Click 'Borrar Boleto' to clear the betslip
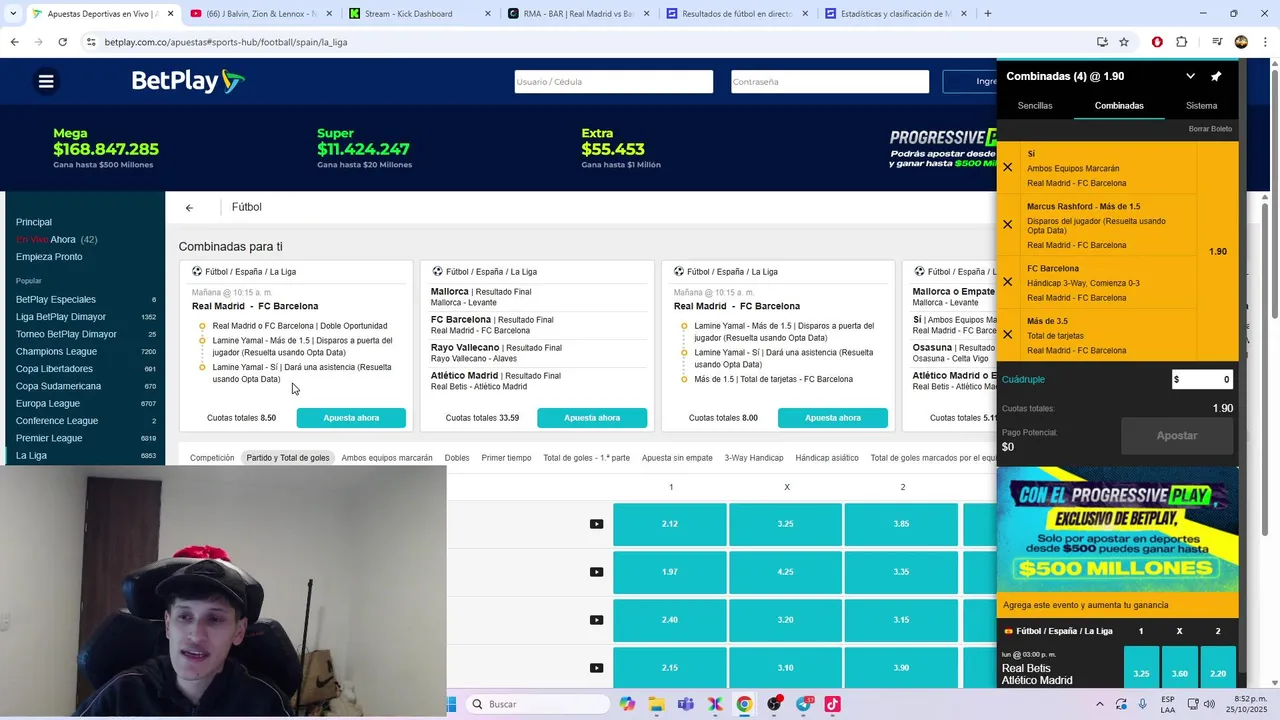 [x=1210, y=129]
